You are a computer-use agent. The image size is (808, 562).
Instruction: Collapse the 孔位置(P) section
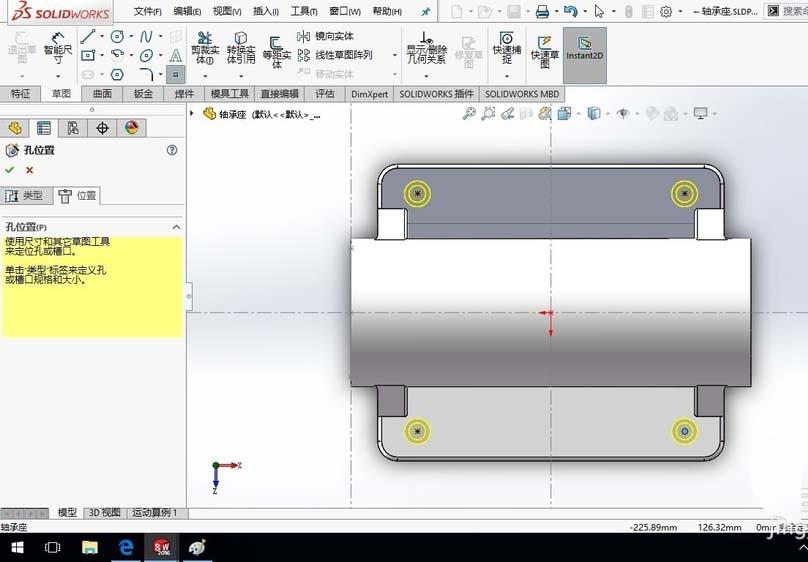pyautogui.click(x=176, y=227)
